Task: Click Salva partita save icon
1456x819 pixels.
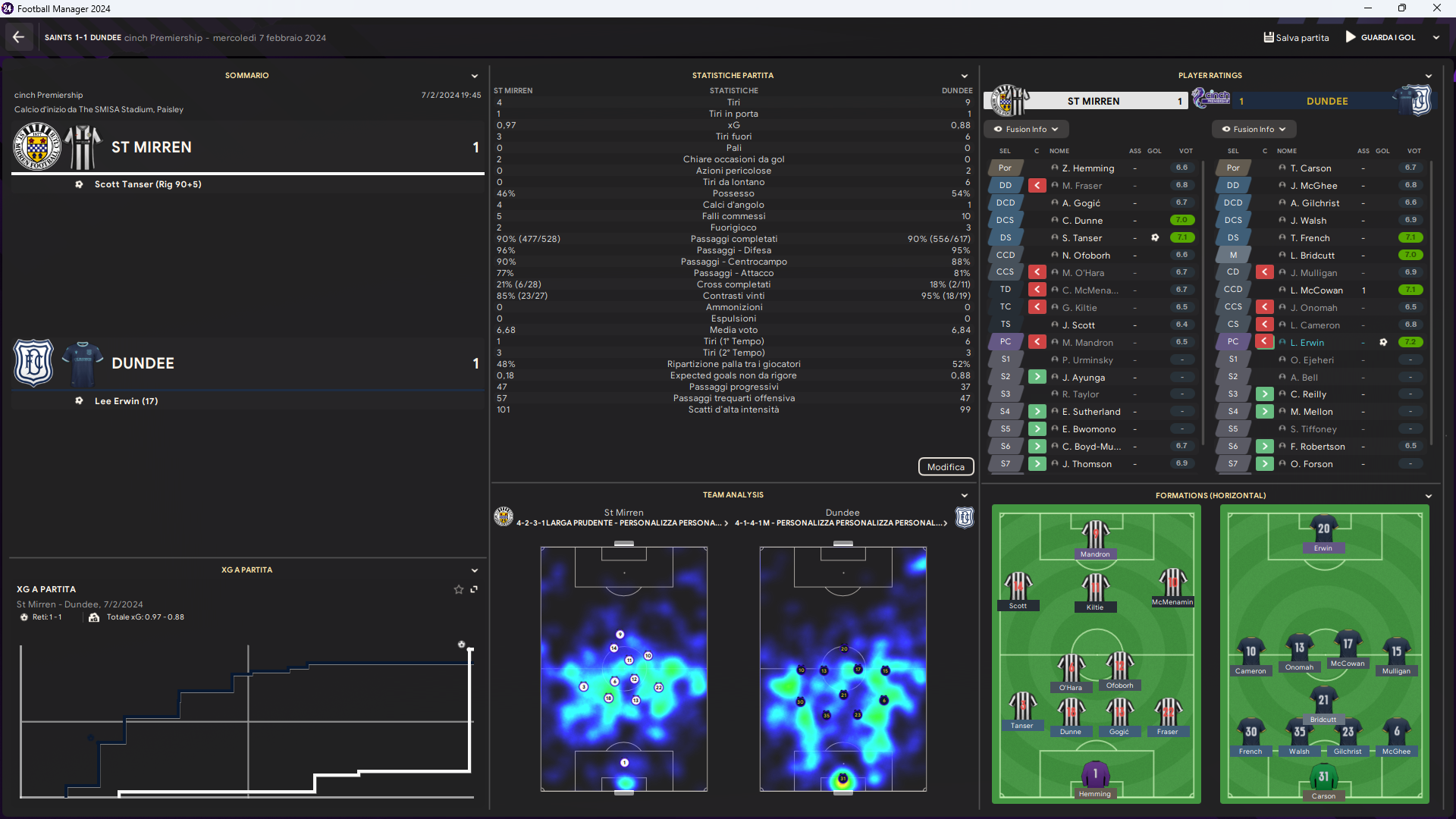Action: [x=1269, y=37]
